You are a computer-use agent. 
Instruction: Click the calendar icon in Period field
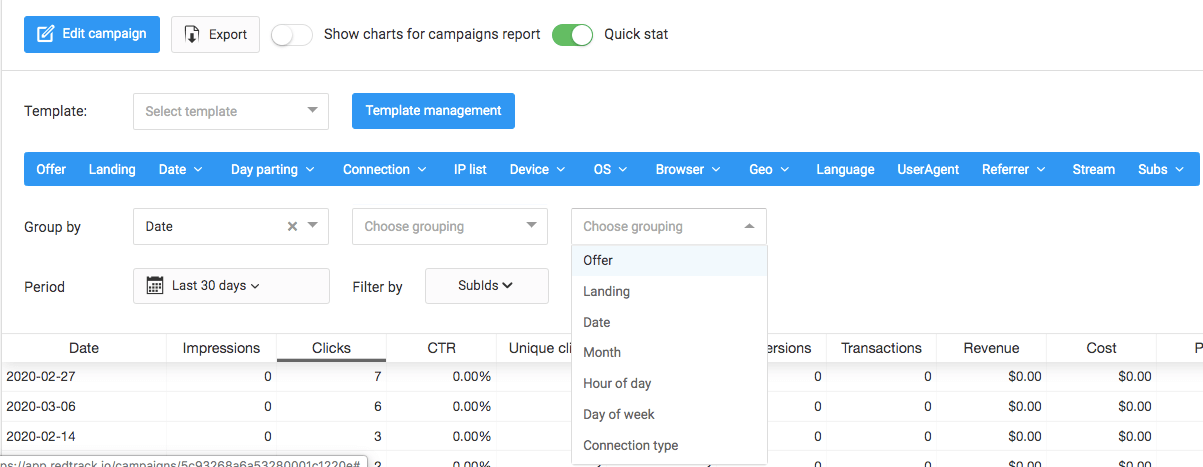(x=155, y=286)
